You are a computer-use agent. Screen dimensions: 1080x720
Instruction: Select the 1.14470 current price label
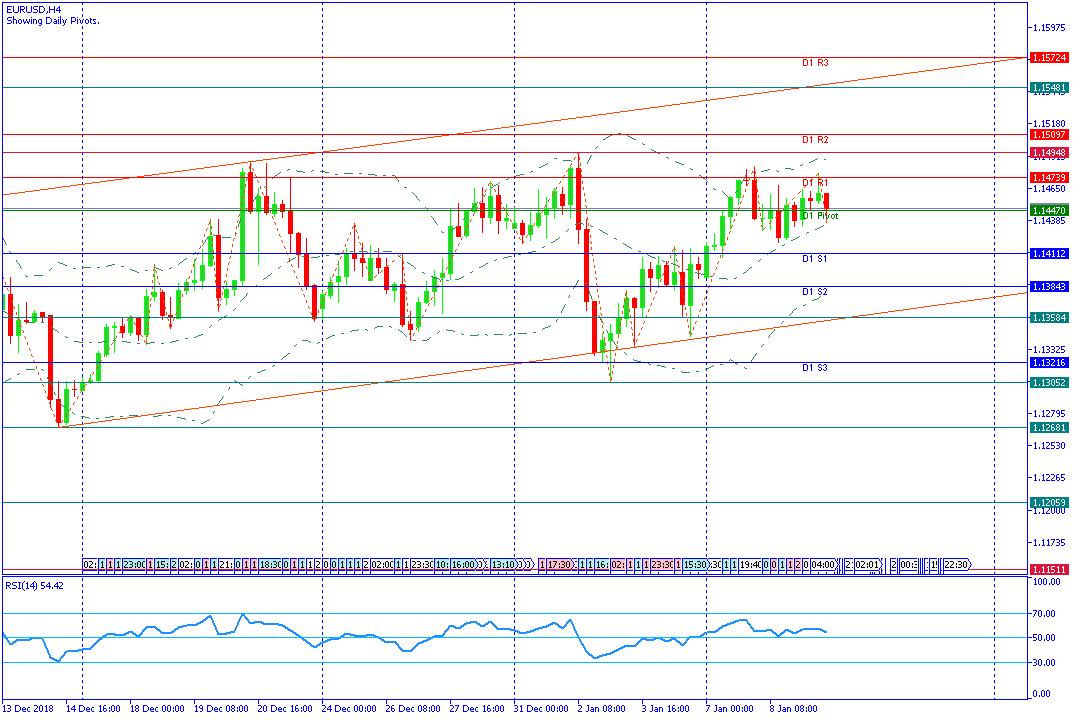(1049, 210)
